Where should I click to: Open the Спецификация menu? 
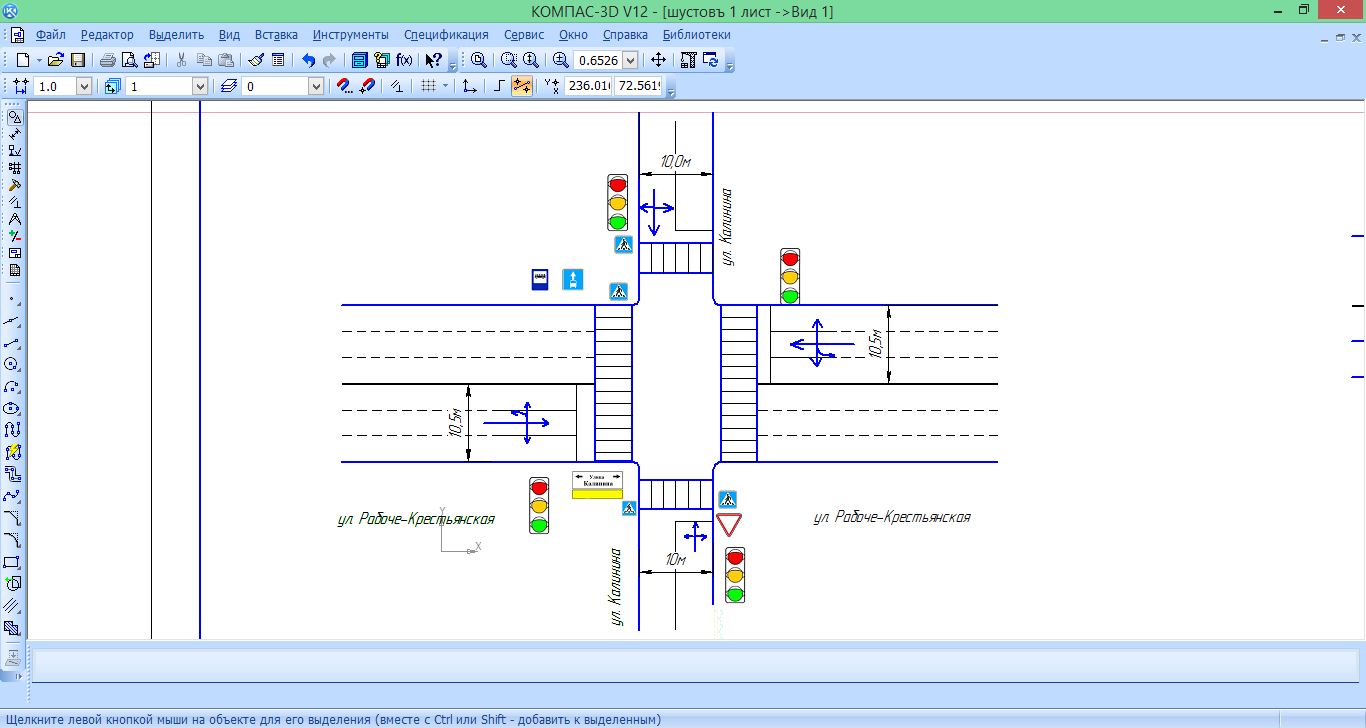click(448, 34)
